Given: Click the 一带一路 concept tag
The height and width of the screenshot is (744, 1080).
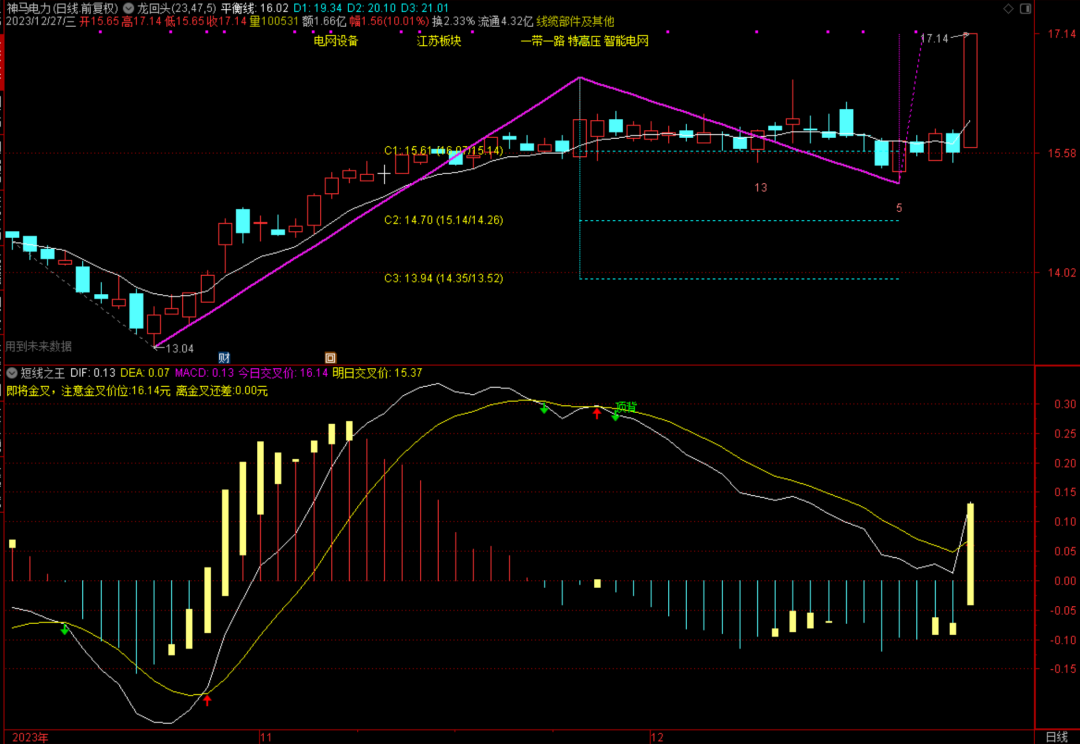Looking at the screenshot, I should pos(542,41).
